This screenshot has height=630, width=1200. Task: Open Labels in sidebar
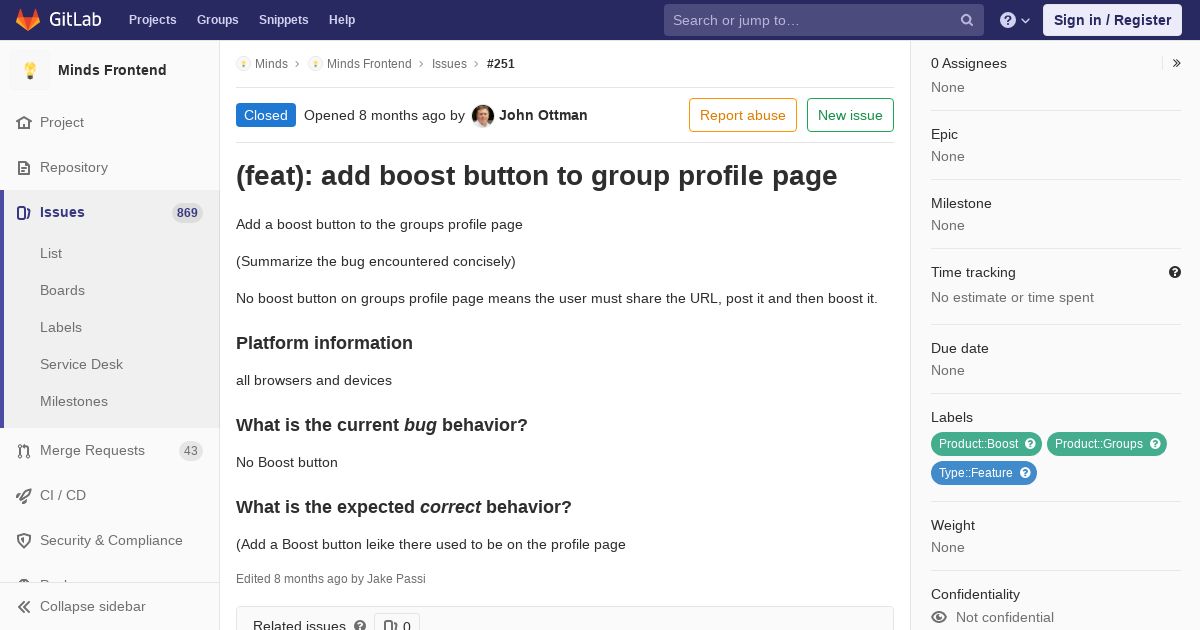[x=61, y=328]
